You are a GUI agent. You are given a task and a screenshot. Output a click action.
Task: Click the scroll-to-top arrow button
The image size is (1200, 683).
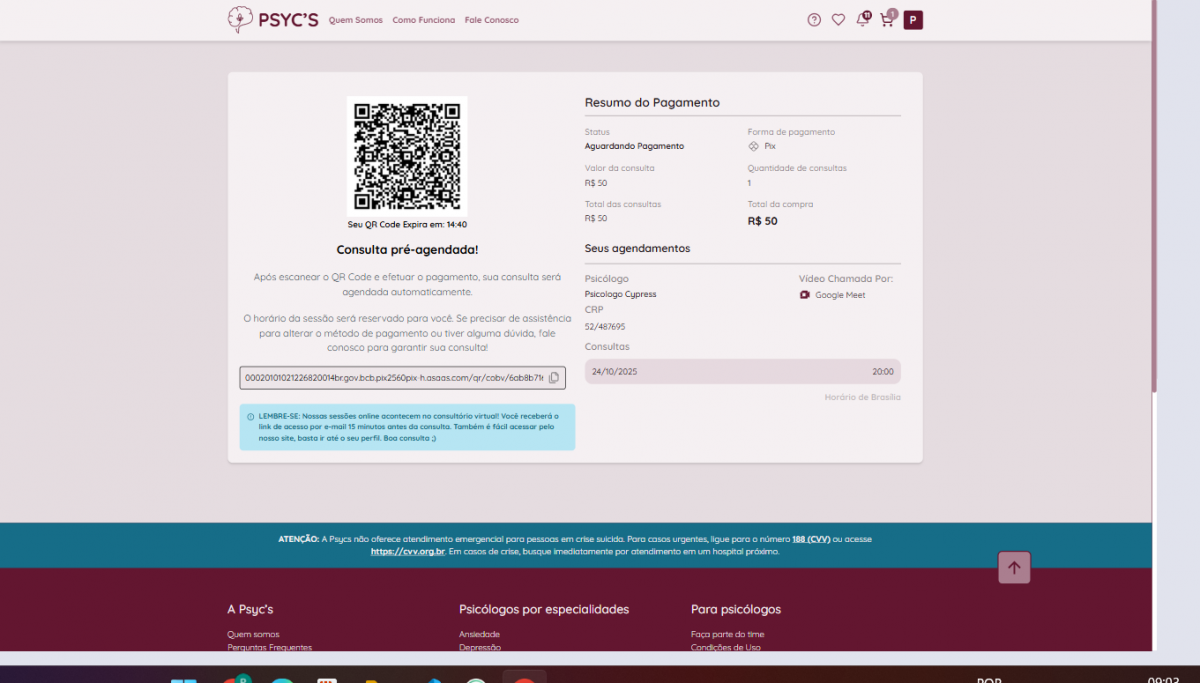click(x=1014, y=568)
